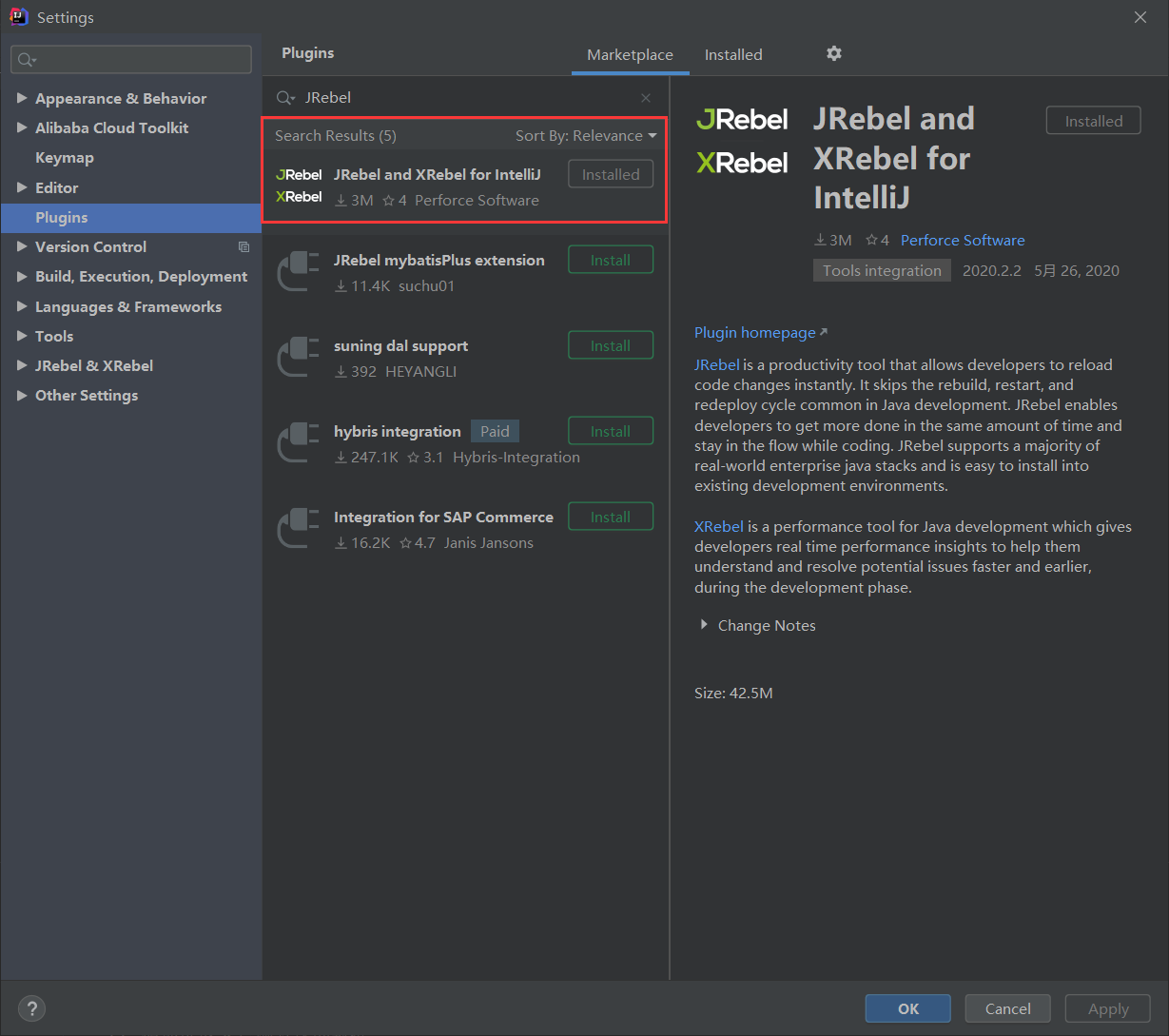
Task: Open the Sort By: Relevance dropdown
Action: [x=586, y=136]
